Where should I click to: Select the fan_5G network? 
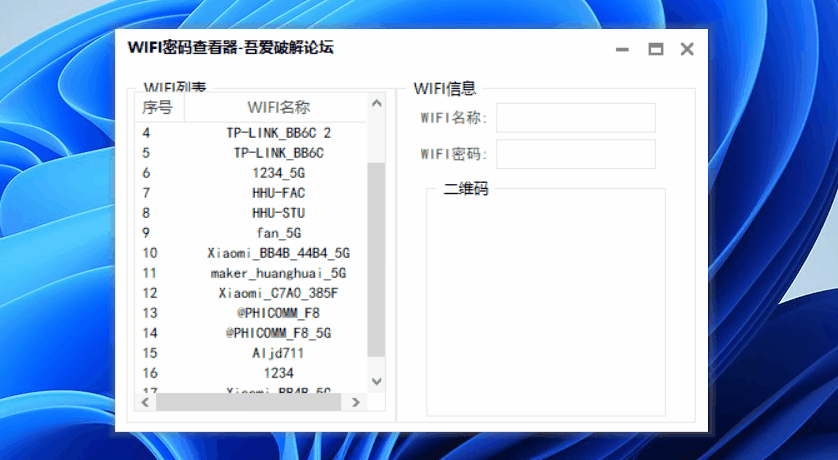(251, 233)
